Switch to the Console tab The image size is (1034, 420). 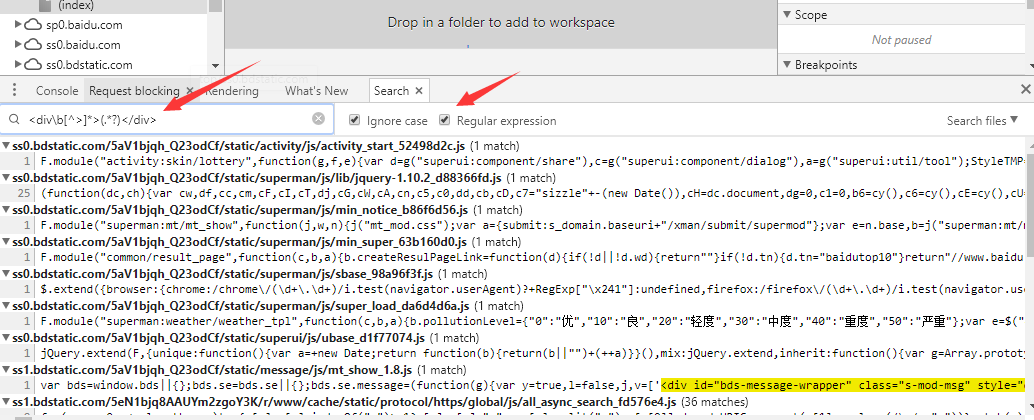57,90
